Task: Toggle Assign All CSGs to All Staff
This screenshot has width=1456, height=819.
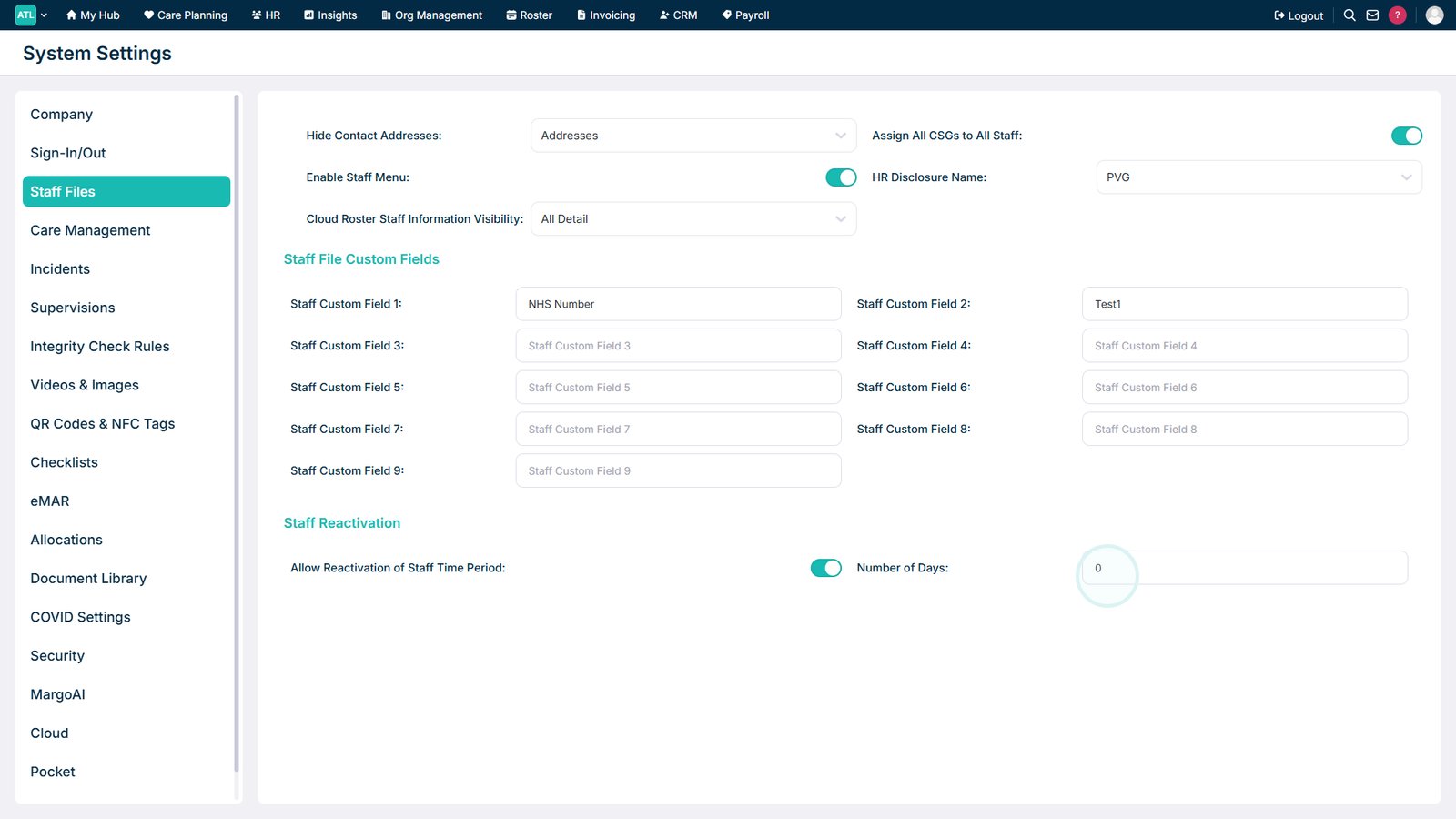Action: pos(1406,136)
